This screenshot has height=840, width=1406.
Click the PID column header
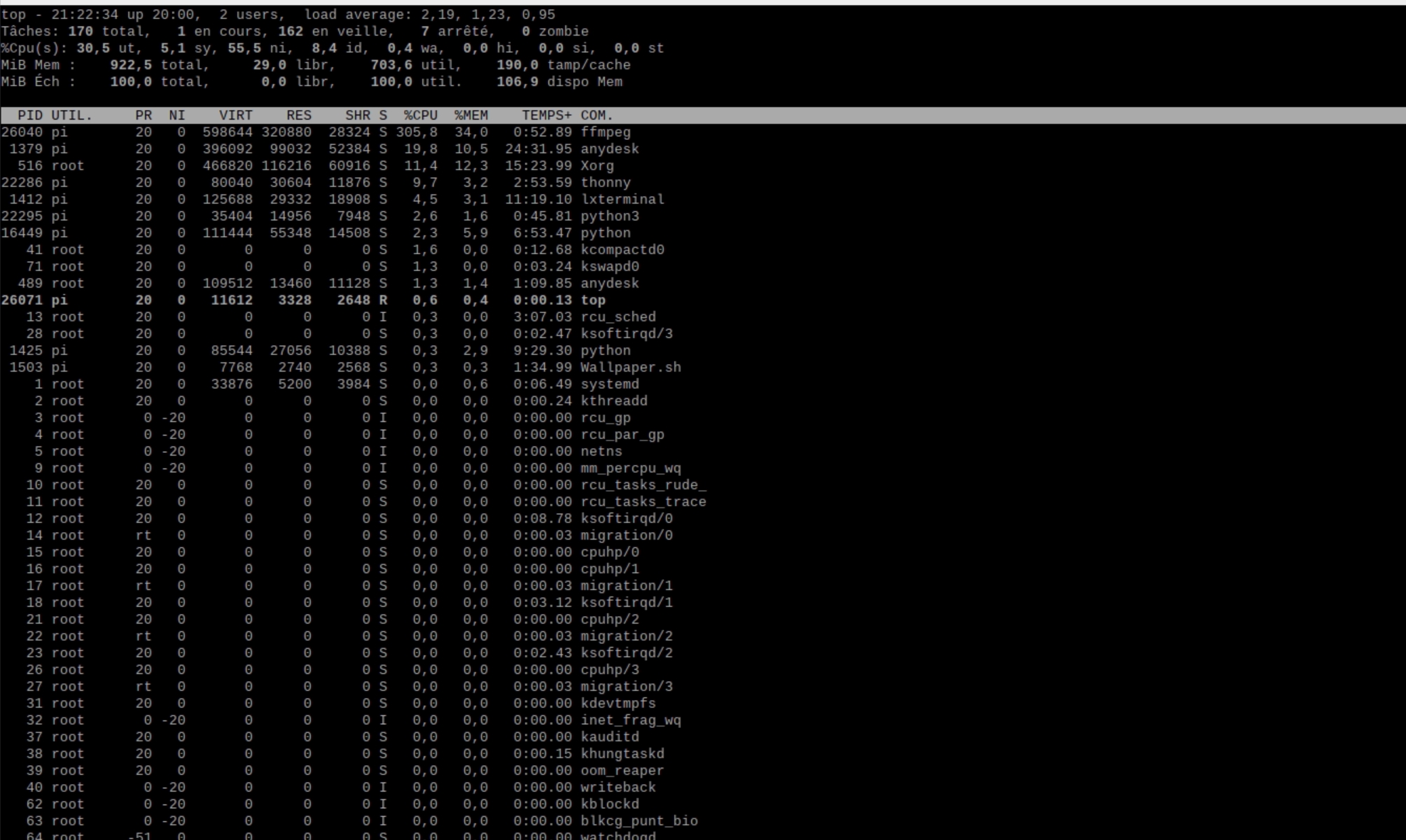30,115
